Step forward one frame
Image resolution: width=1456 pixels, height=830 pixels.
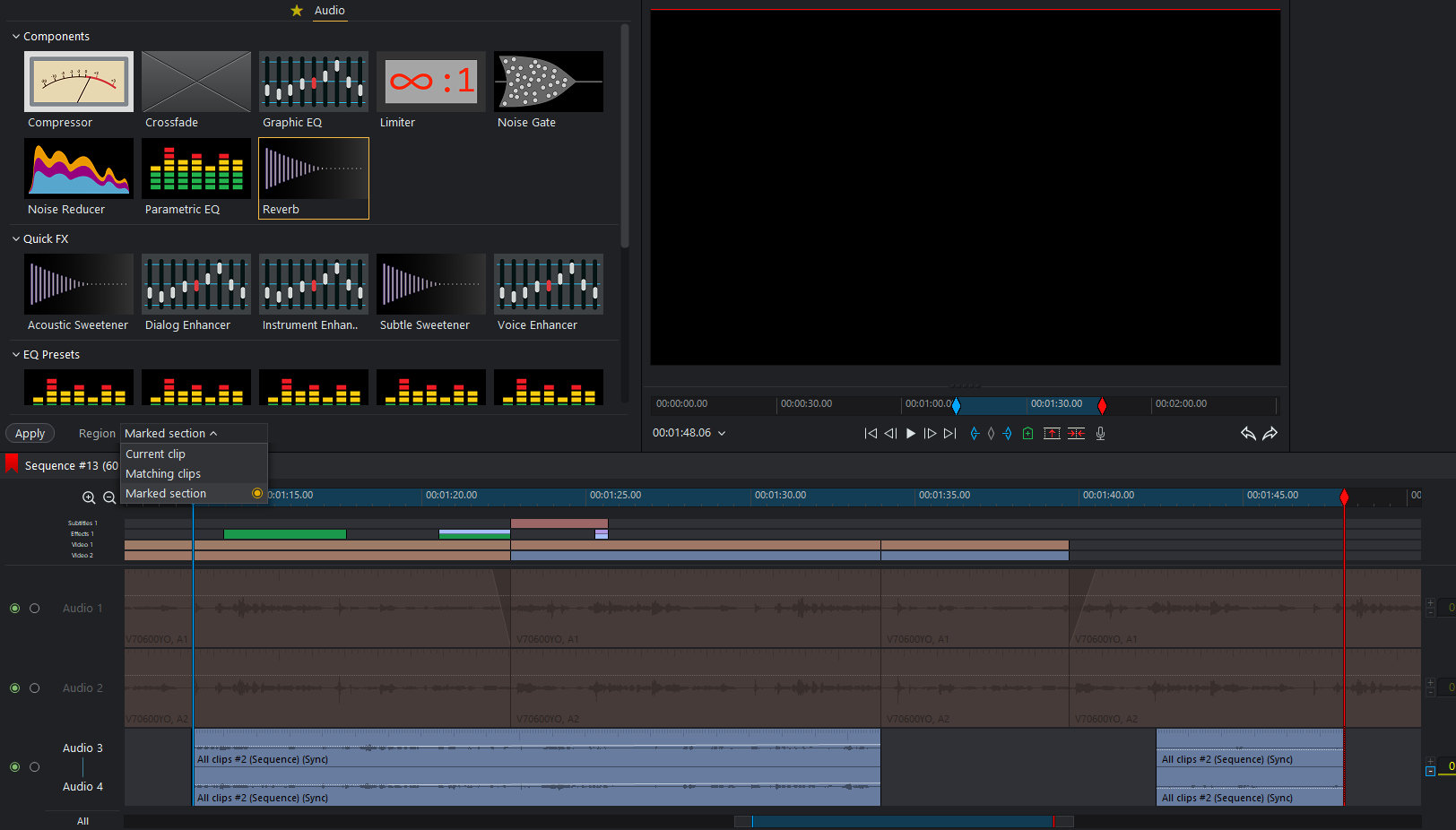pyautogui.click(x=930, y=434)
